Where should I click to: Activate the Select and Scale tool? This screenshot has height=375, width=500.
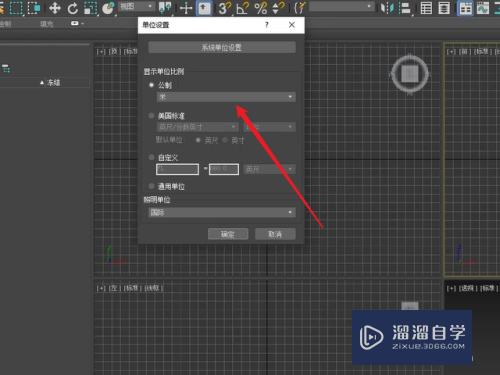coord(90,8)
